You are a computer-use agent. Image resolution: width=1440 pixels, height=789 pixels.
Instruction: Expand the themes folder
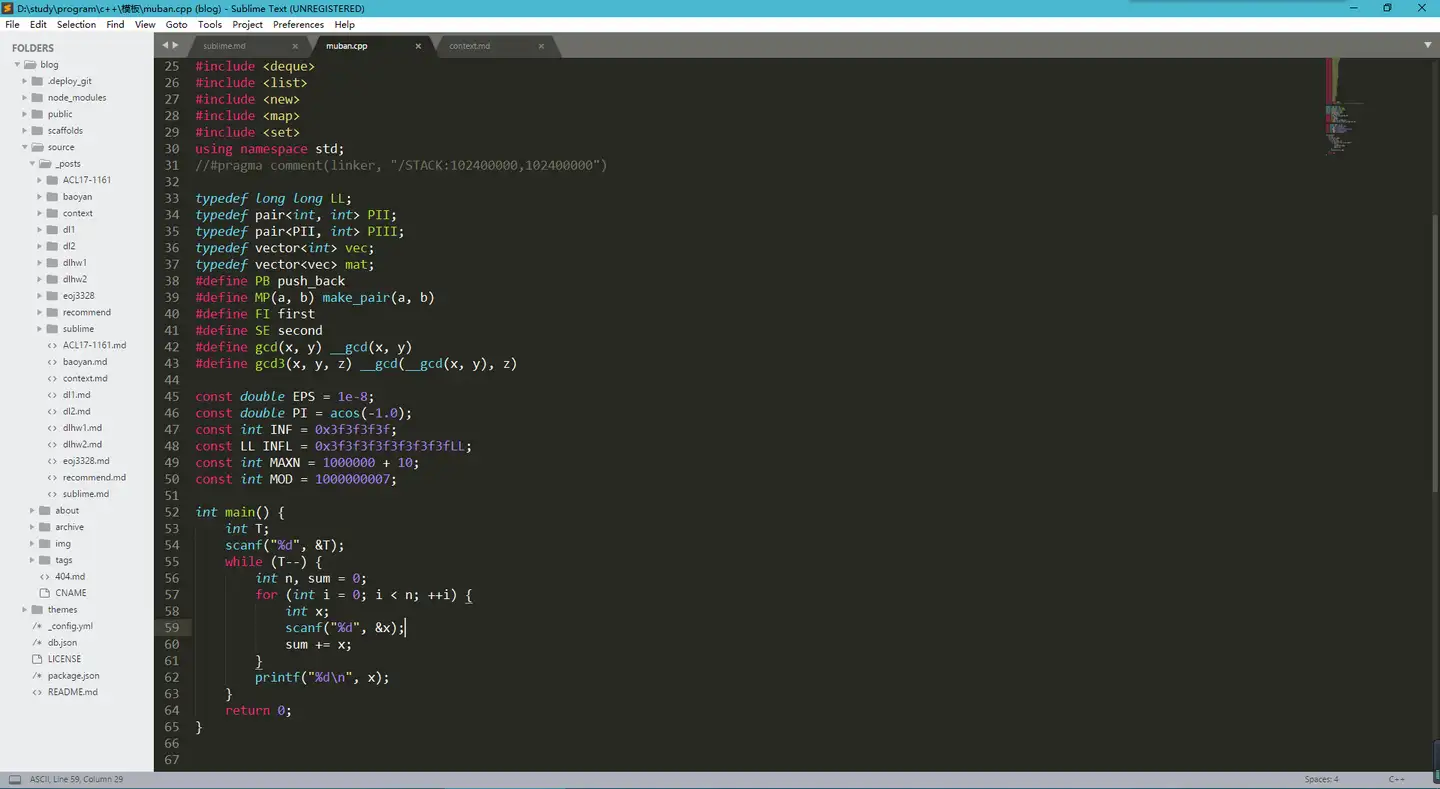click(25, 610)
